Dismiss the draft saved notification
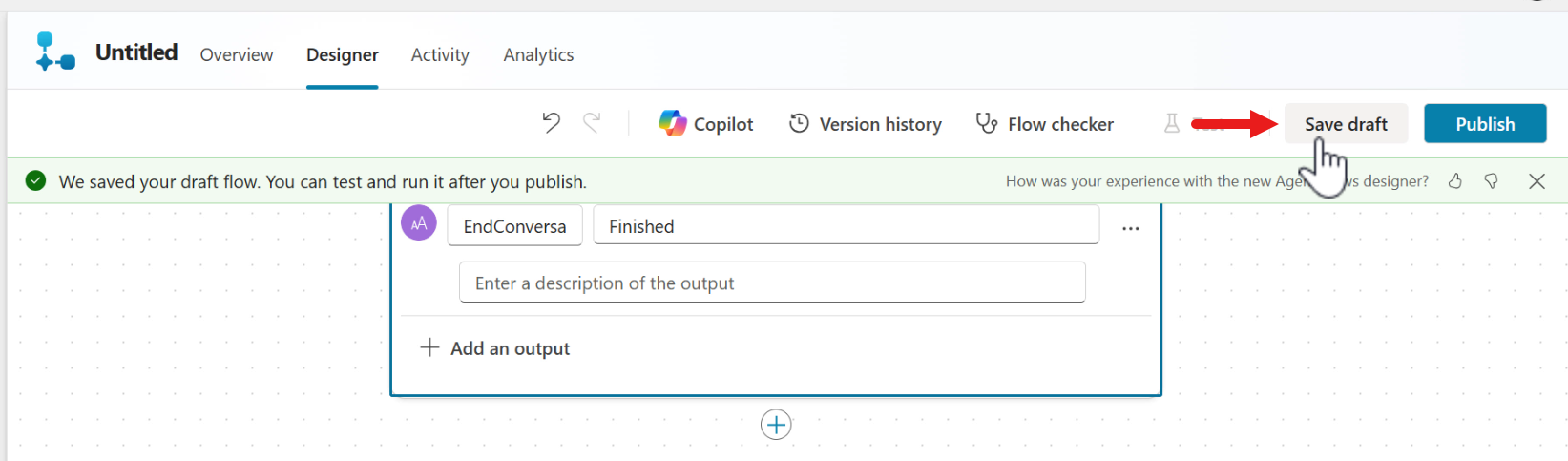Viewport: 1568px width, 461px height. [1537, 181]
